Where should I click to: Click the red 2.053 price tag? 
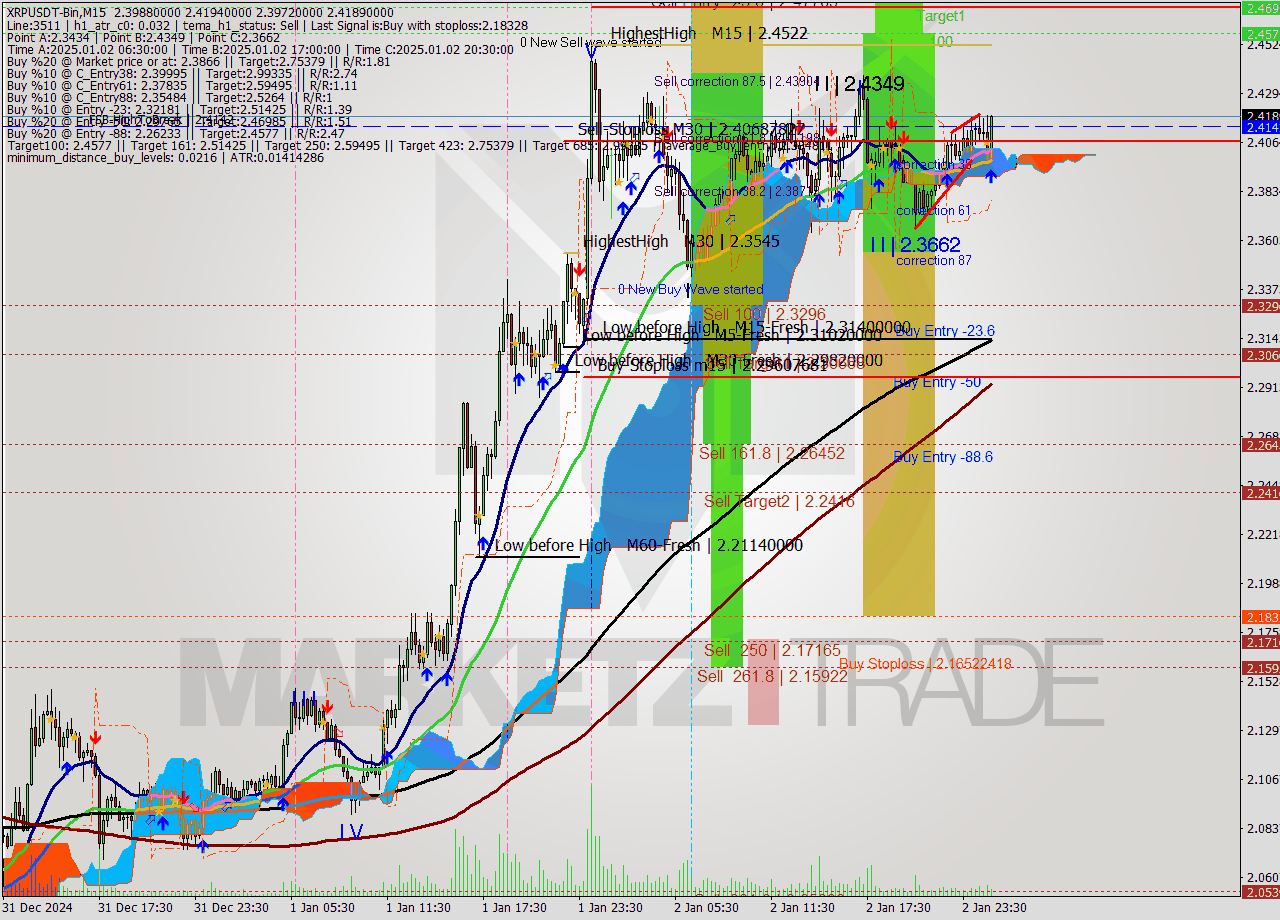[x=1260, y=892]
